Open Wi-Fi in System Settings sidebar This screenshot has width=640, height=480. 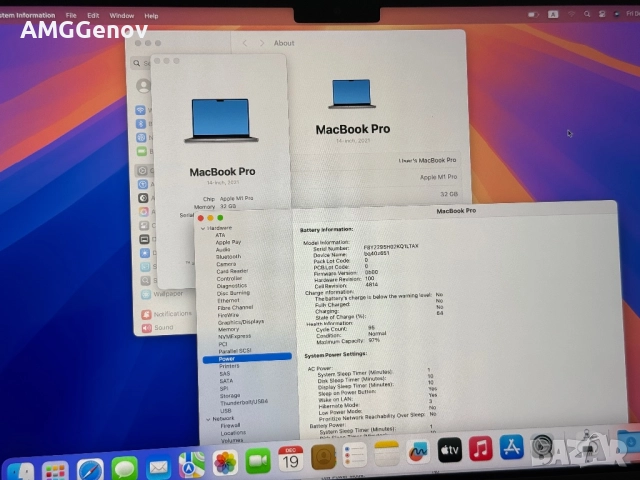click(140, 110)
